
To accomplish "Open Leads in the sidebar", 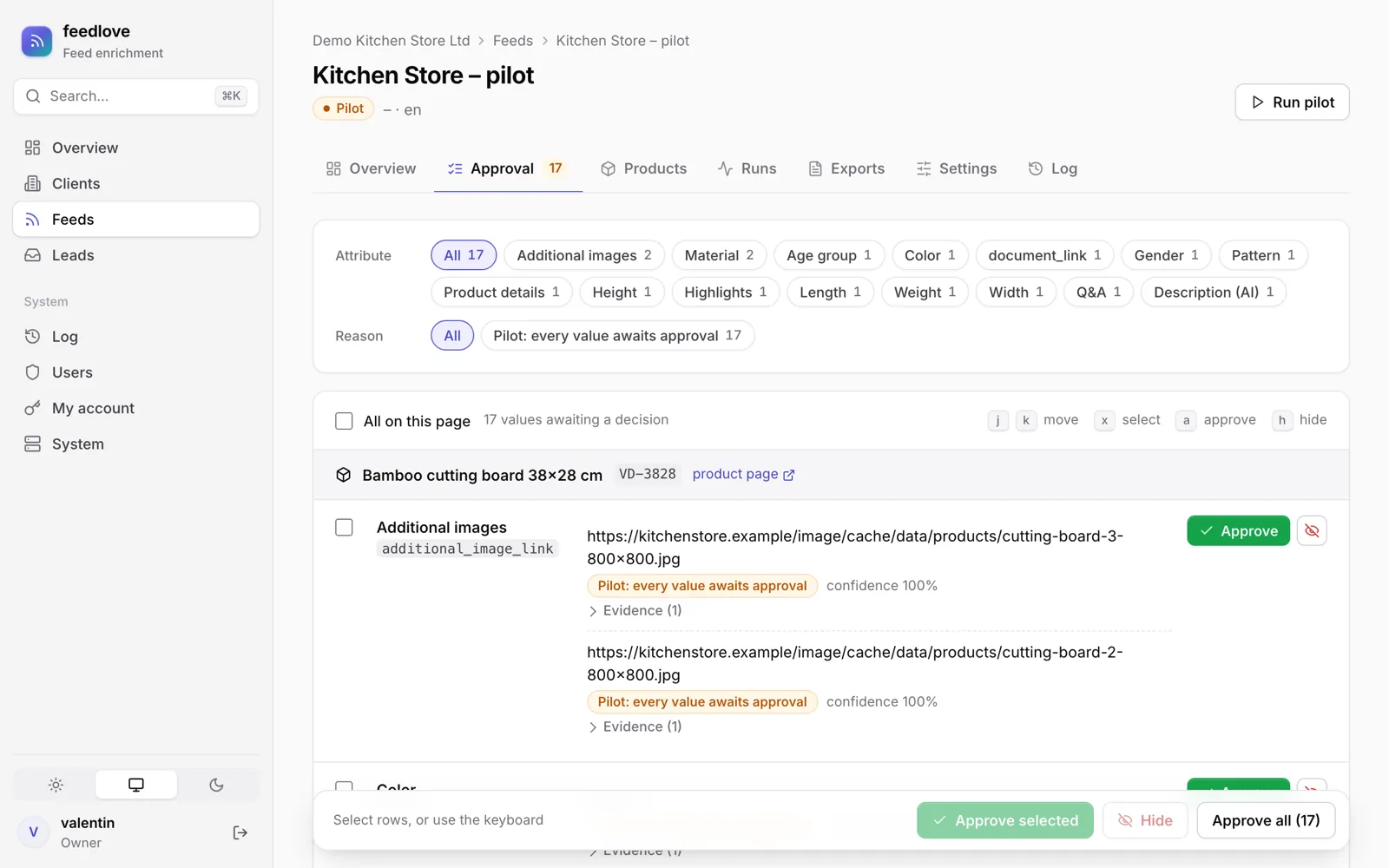I will coord(136,255).
